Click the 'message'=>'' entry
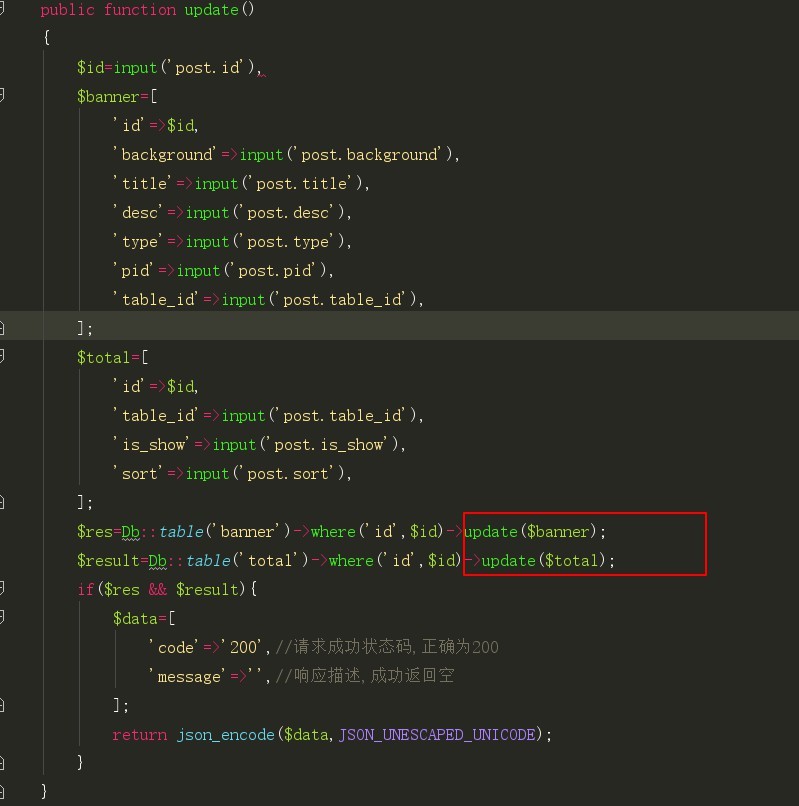This screenshot has height=806, width=799. (205, 676)
